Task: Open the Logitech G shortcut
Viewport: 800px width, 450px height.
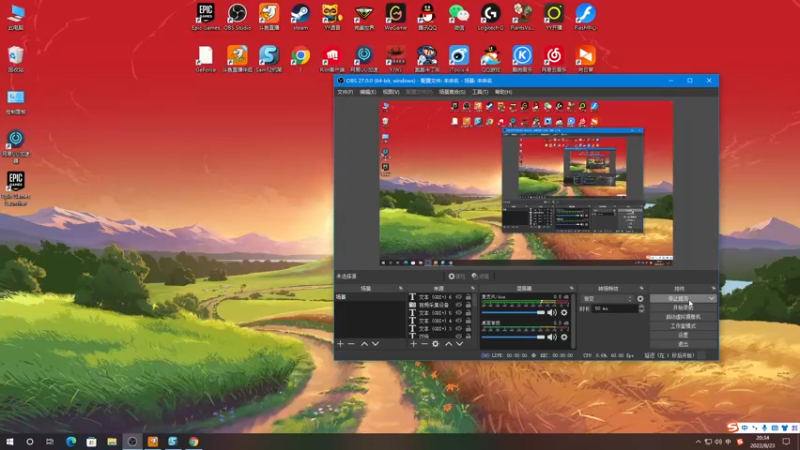Action: pos(490,17)
